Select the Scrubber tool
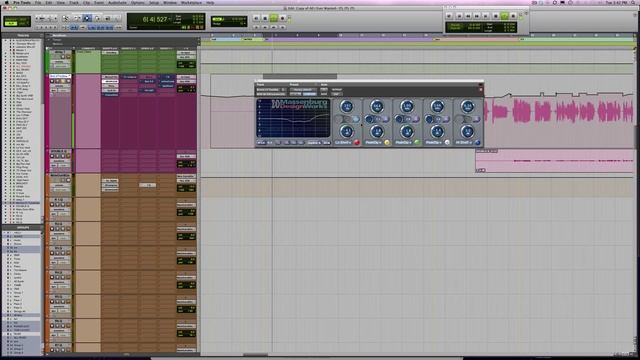 107,18
